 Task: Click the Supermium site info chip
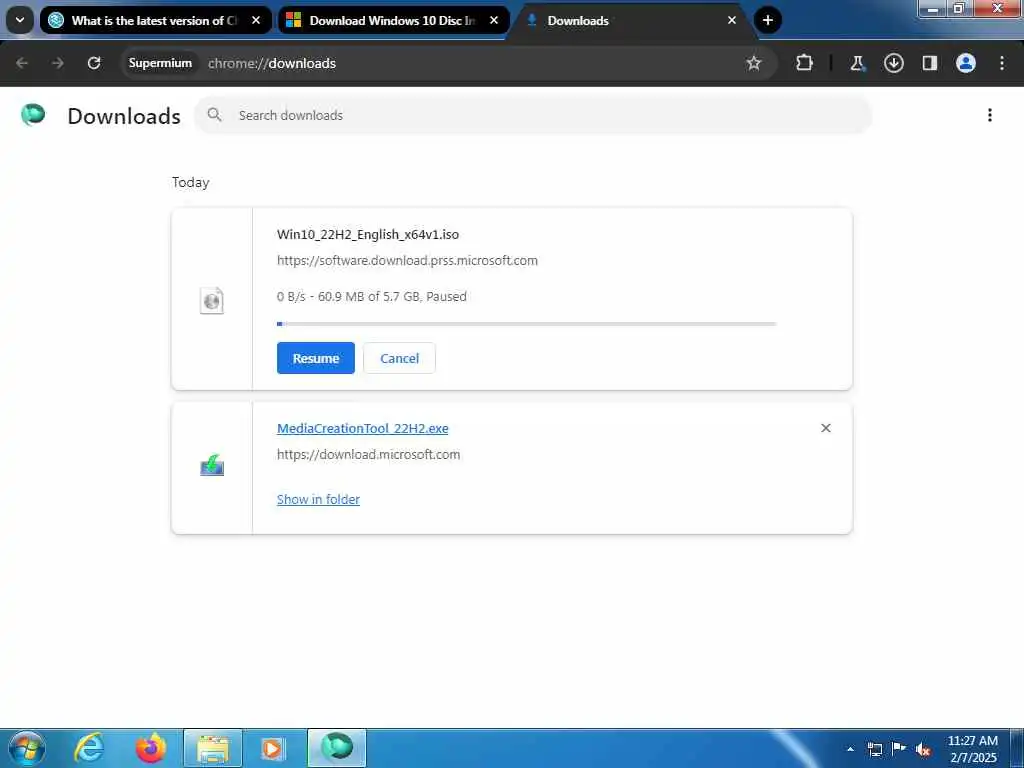coord(160,63)
